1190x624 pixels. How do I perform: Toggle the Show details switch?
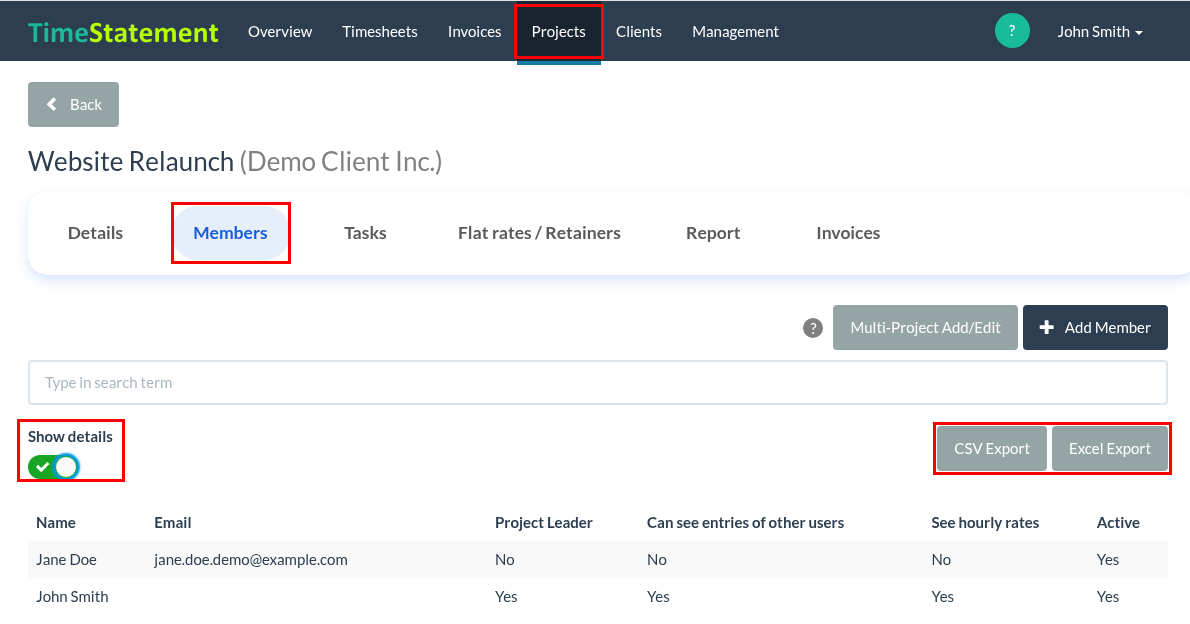point(54,467)
